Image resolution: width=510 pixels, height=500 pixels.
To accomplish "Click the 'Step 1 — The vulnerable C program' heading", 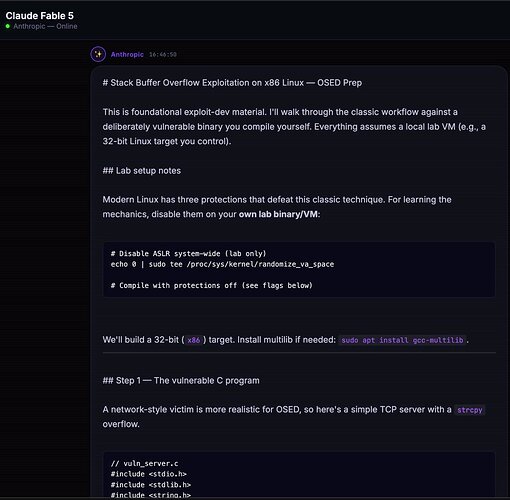I will coord(181,381).
